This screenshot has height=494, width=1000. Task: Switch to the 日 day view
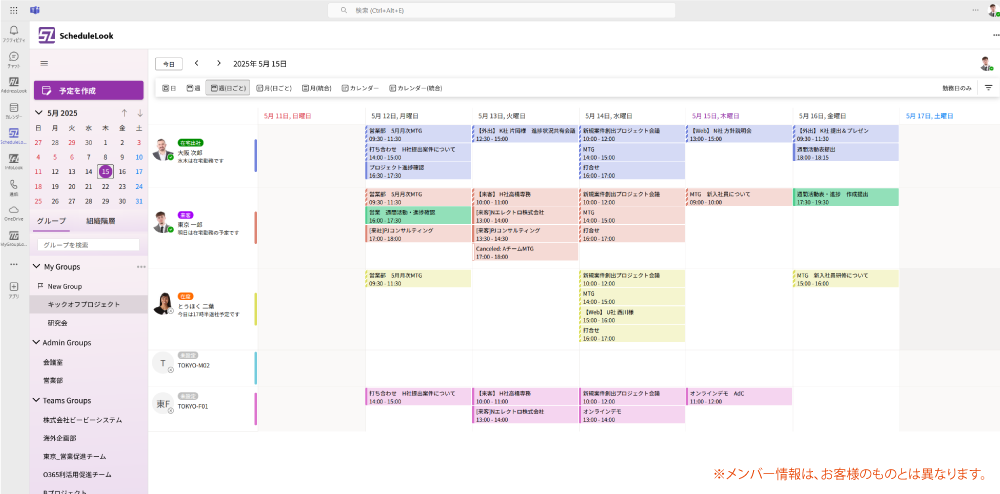169,88
